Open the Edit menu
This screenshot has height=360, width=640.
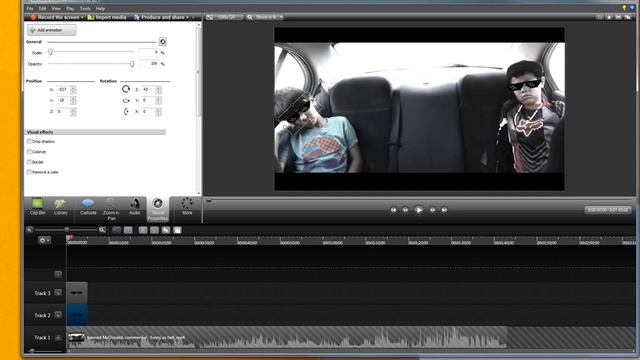(x=42, y=9)
